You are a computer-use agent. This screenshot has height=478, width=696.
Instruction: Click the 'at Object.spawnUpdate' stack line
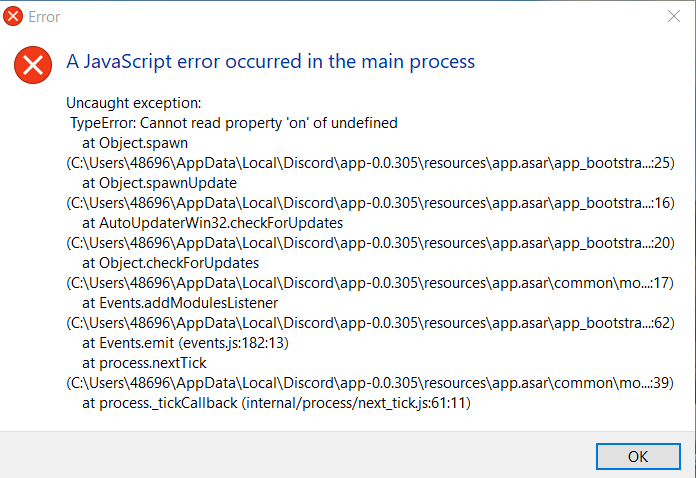(159, 183)
